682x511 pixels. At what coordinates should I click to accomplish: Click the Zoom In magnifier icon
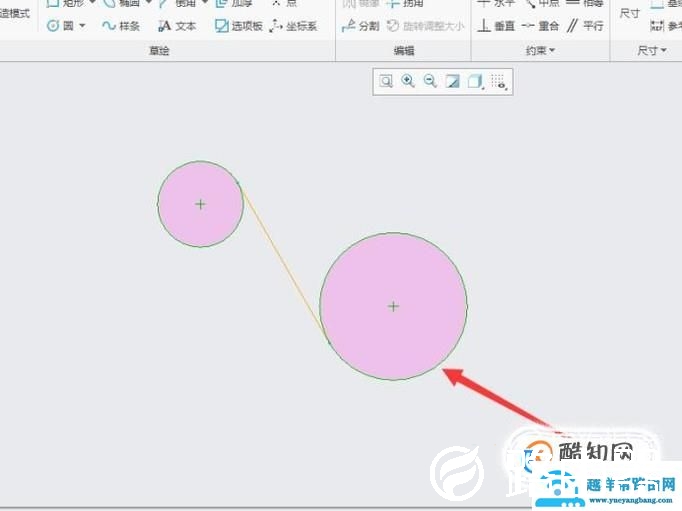point(408,81)
